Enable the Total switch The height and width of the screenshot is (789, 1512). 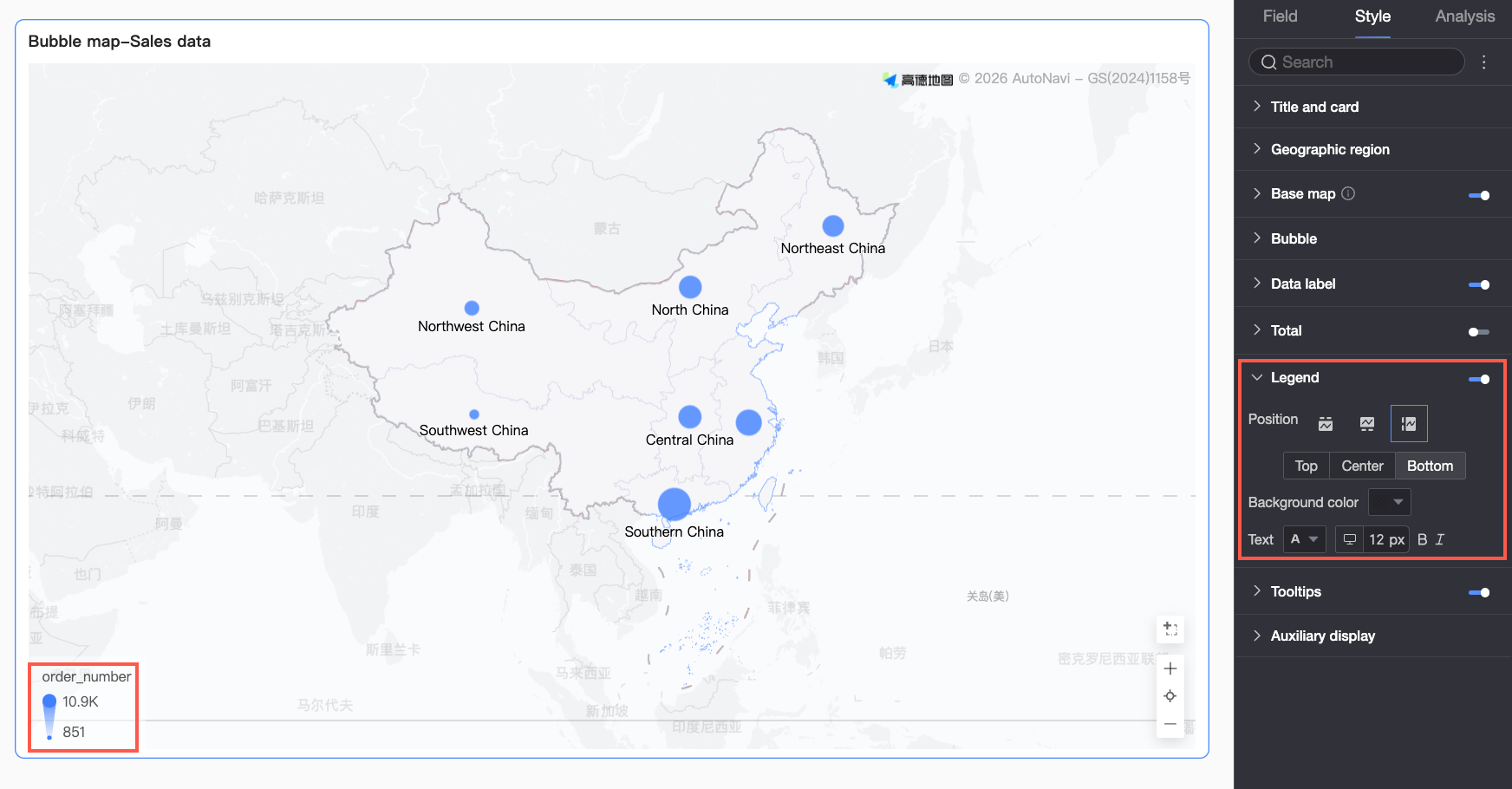point(1479,332)
